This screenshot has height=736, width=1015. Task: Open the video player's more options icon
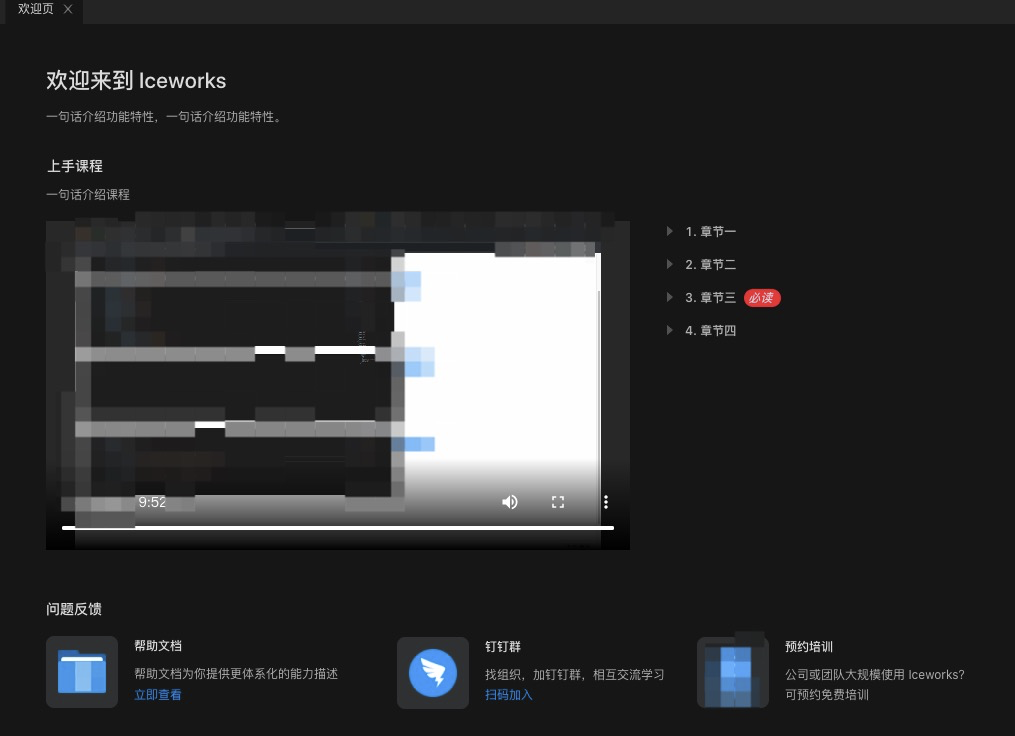coord(606,502)
